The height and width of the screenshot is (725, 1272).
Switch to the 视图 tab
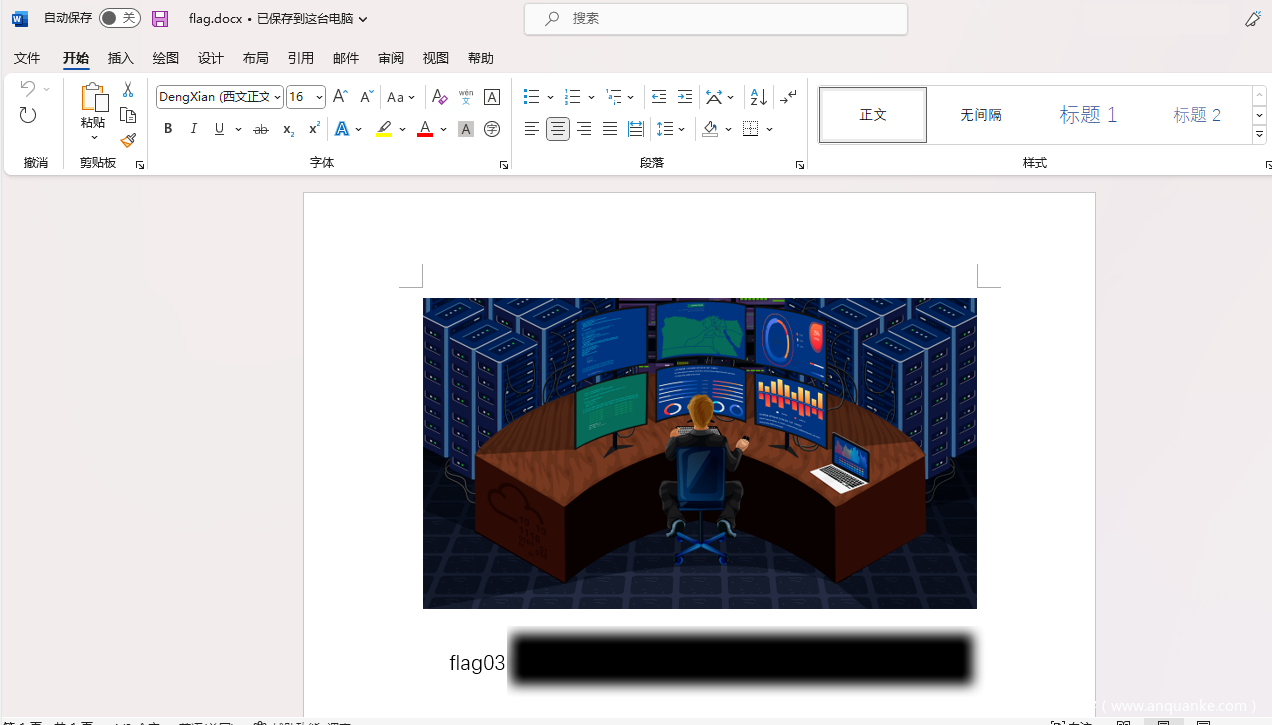tap(436, 58)
